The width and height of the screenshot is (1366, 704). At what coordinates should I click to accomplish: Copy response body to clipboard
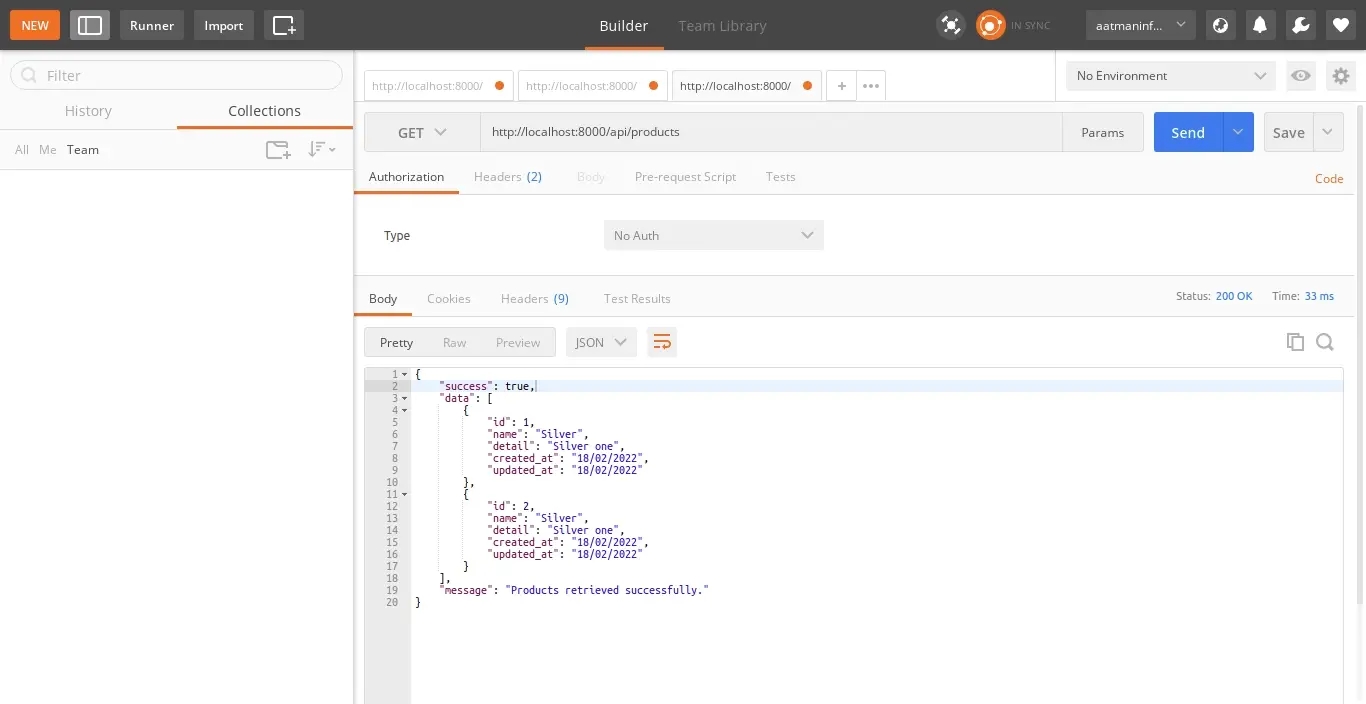tap(1295, 342)
